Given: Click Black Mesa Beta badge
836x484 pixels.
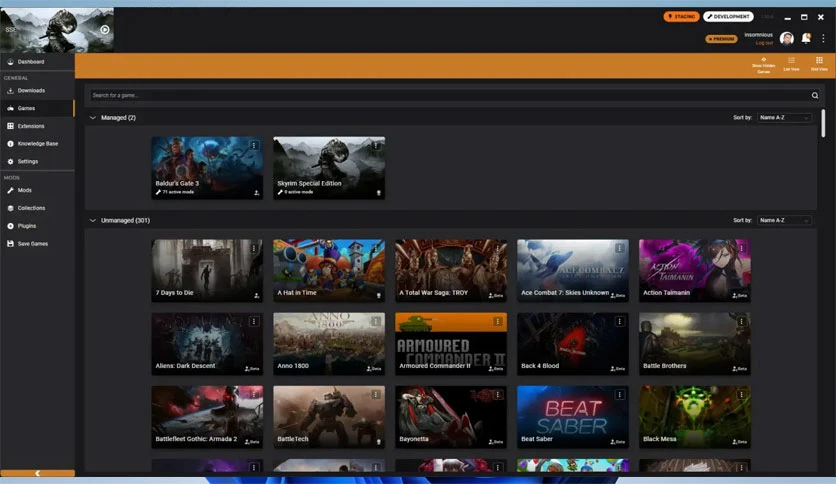Looking at the screenshot, I should click(739, 442).
